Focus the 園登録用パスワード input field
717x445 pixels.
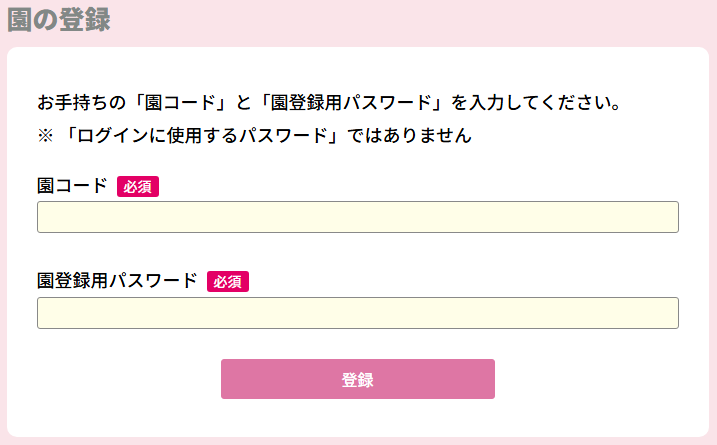coord(357,312)
